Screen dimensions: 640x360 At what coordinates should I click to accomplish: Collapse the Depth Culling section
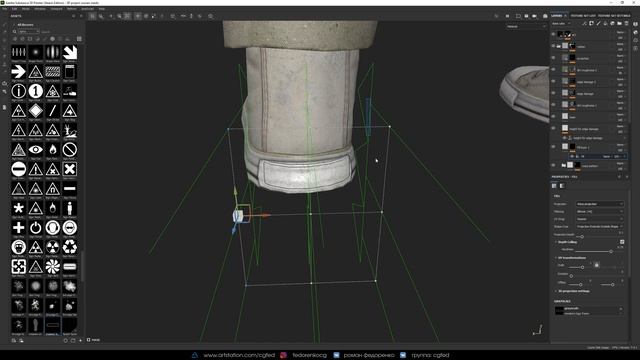coord(556,242)
